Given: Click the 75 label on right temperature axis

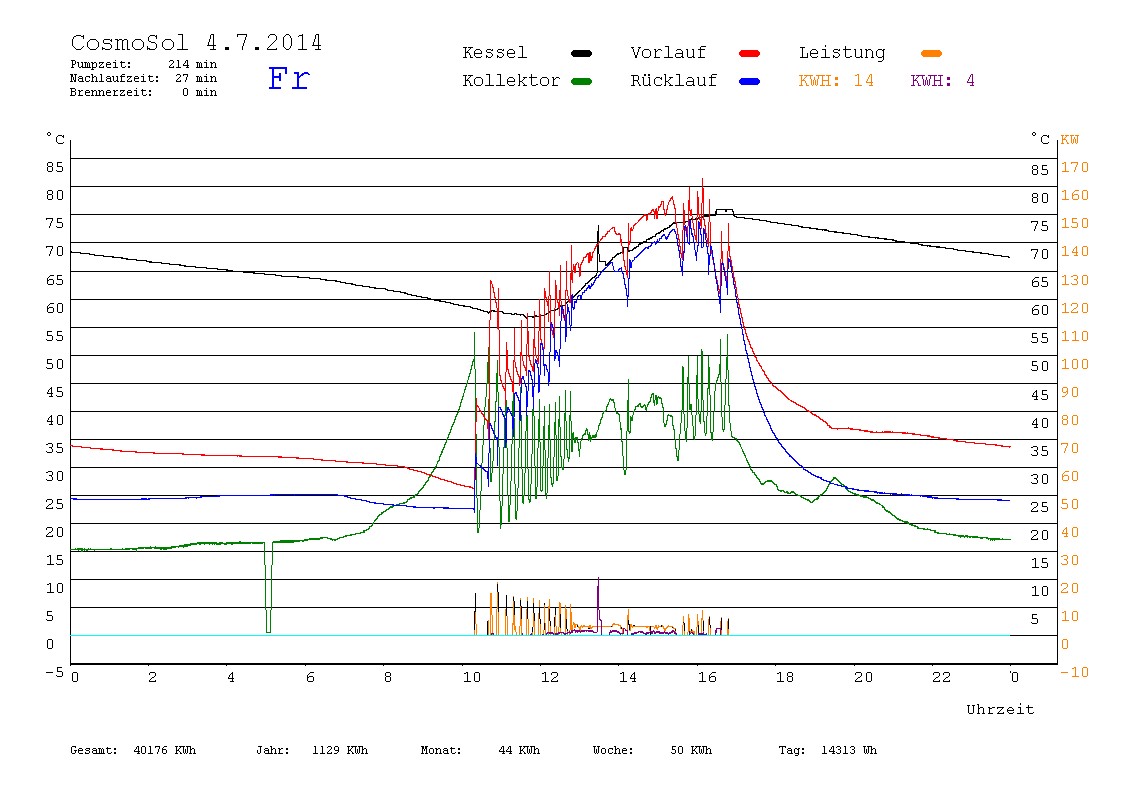Looking at the screenshot, I should coord(1040,226).
